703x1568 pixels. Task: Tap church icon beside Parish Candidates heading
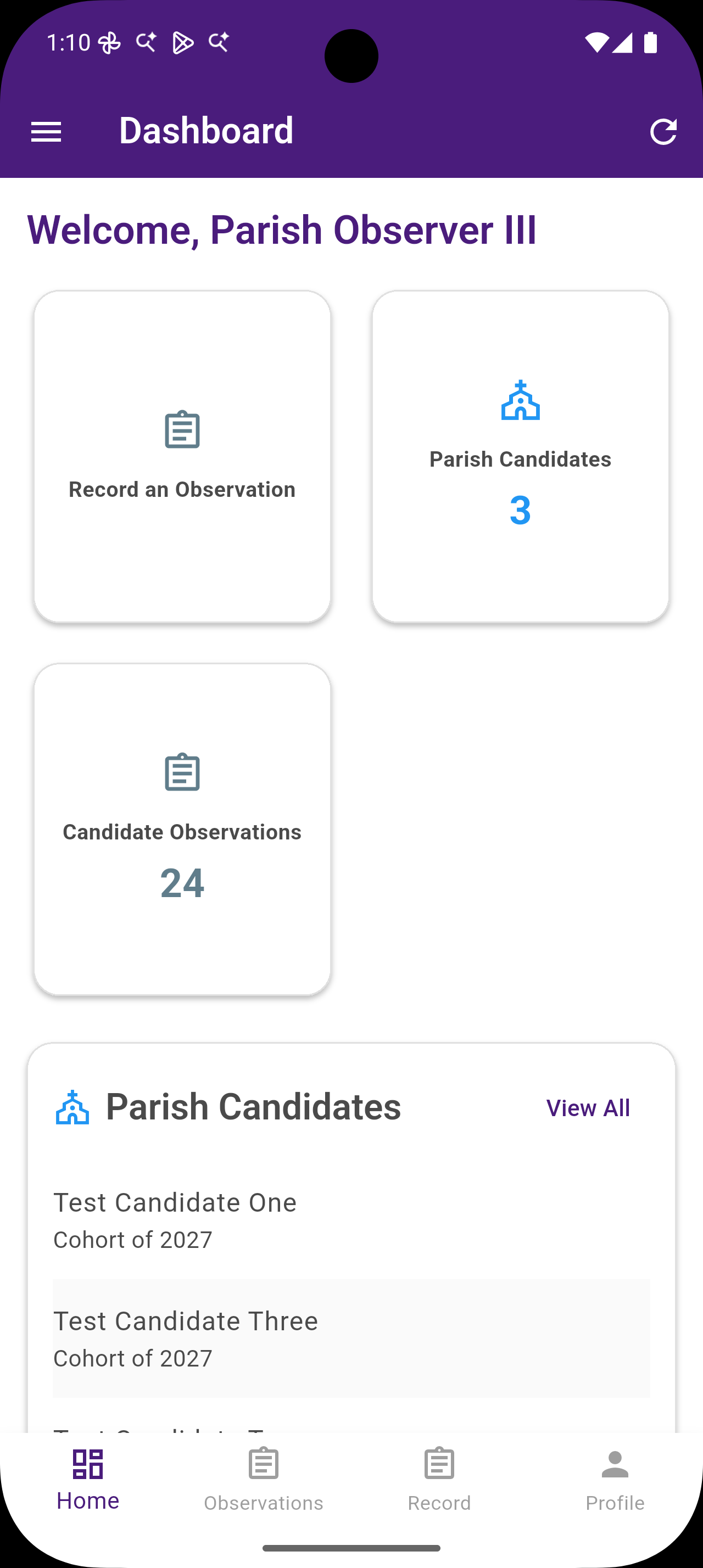pos(72,1107)
